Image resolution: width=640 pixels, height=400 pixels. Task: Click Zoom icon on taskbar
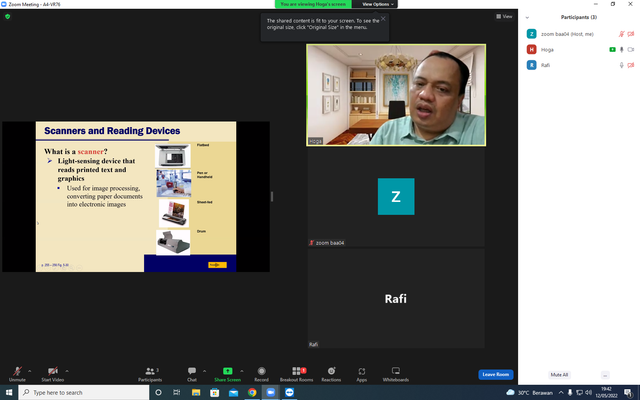pos(271,392)
